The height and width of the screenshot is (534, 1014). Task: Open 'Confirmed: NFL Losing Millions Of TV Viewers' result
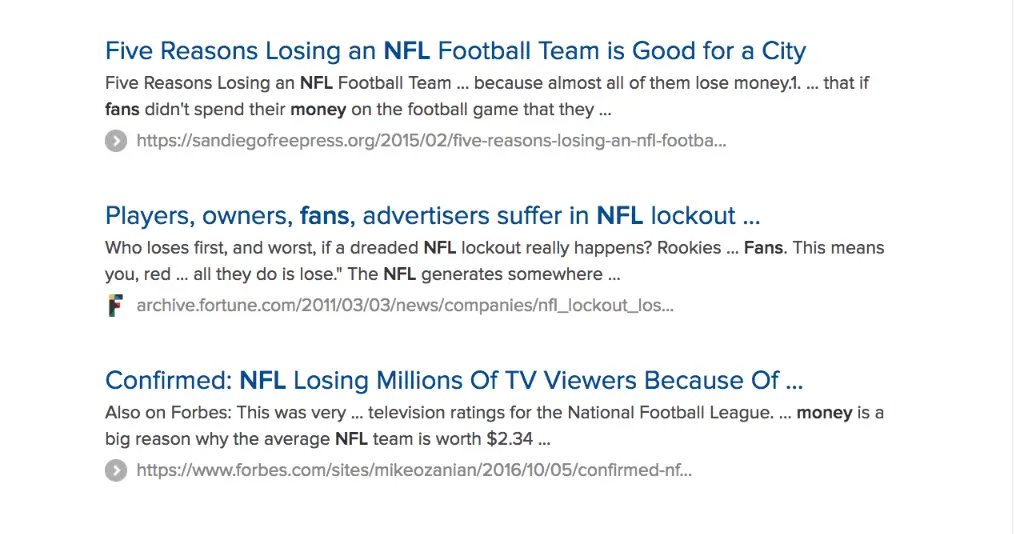[x=454, y=381]
